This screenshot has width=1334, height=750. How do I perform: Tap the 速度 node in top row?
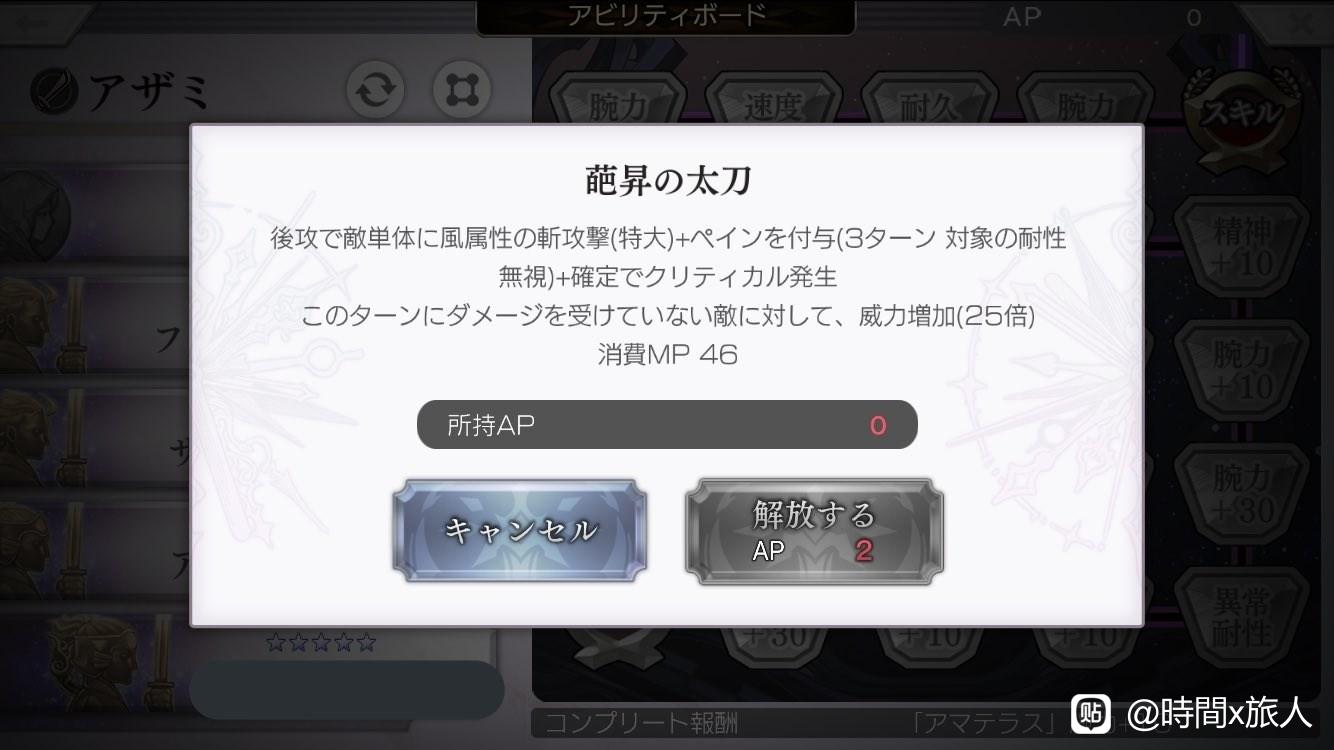coord(774,106)
